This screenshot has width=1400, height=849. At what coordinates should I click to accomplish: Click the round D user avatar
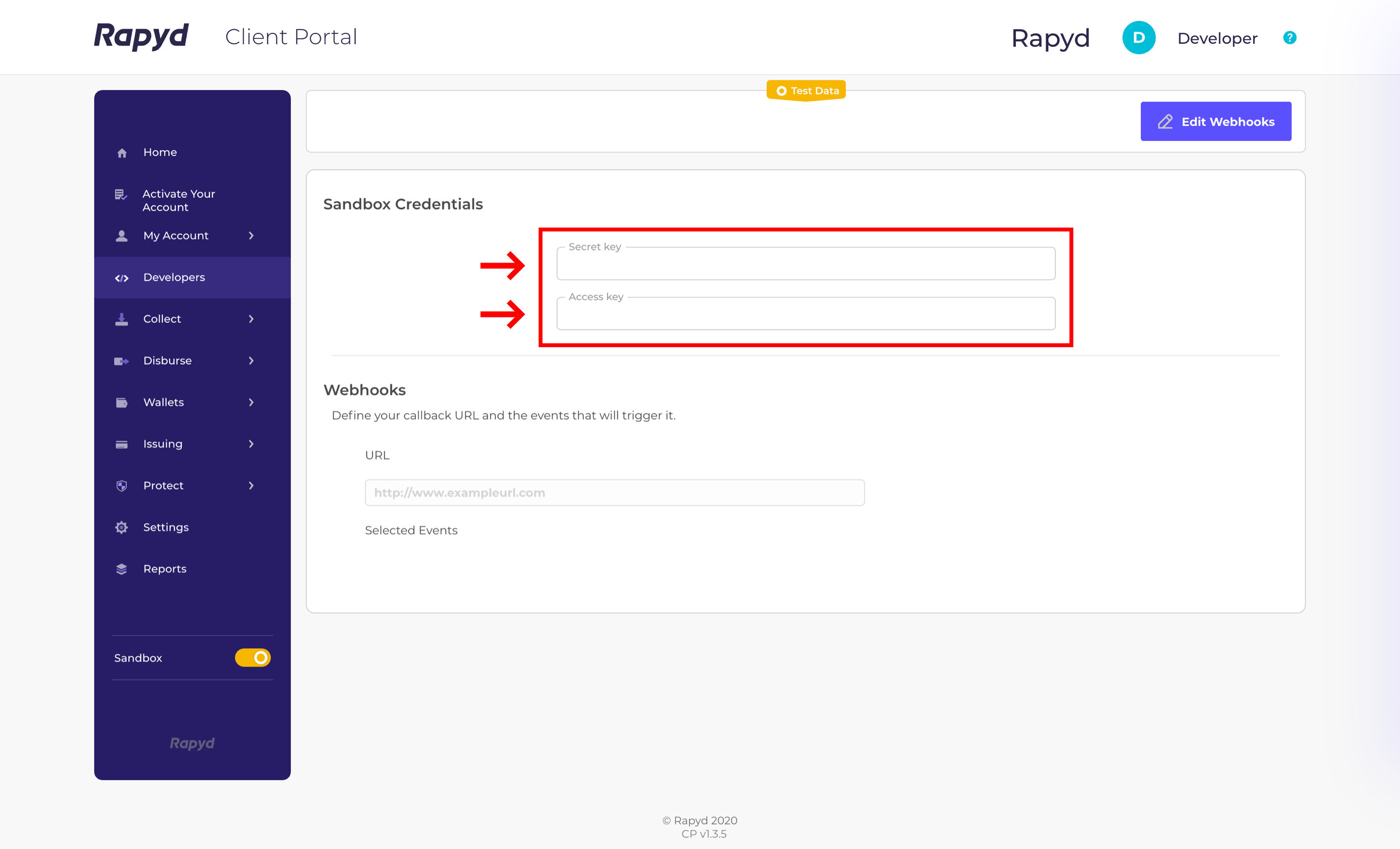click(x=1138, y=37)
